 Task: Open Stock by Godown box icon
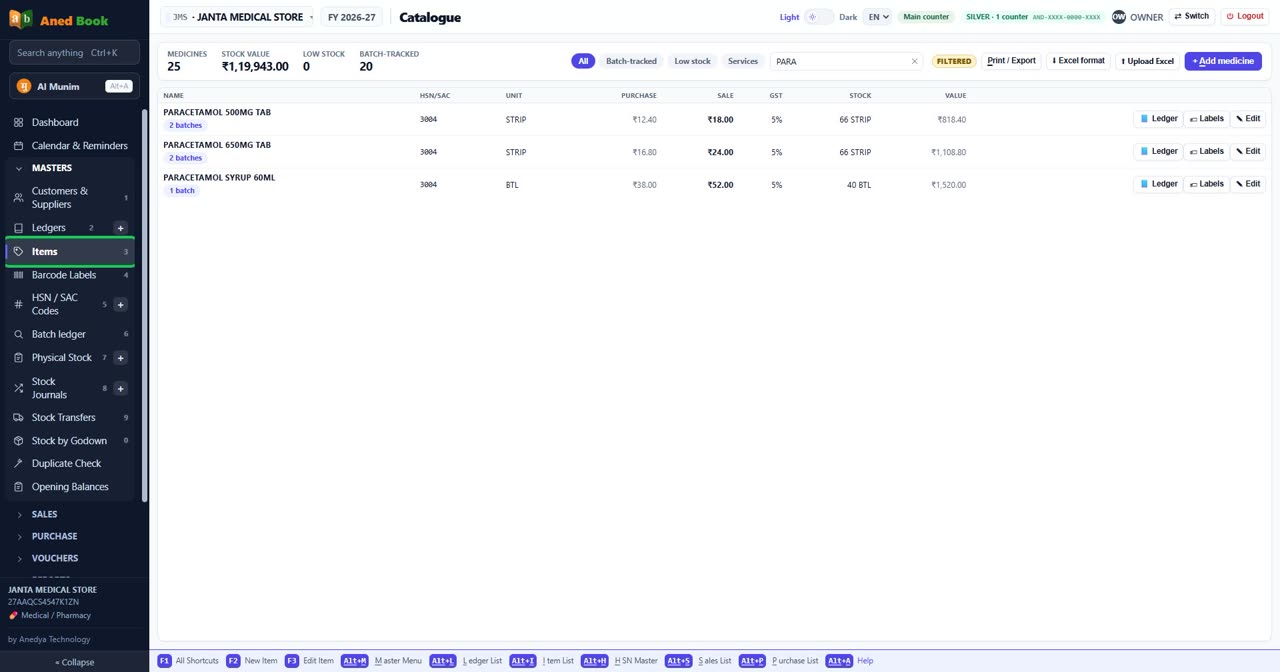pyautogui.click(x=18, y=440)
